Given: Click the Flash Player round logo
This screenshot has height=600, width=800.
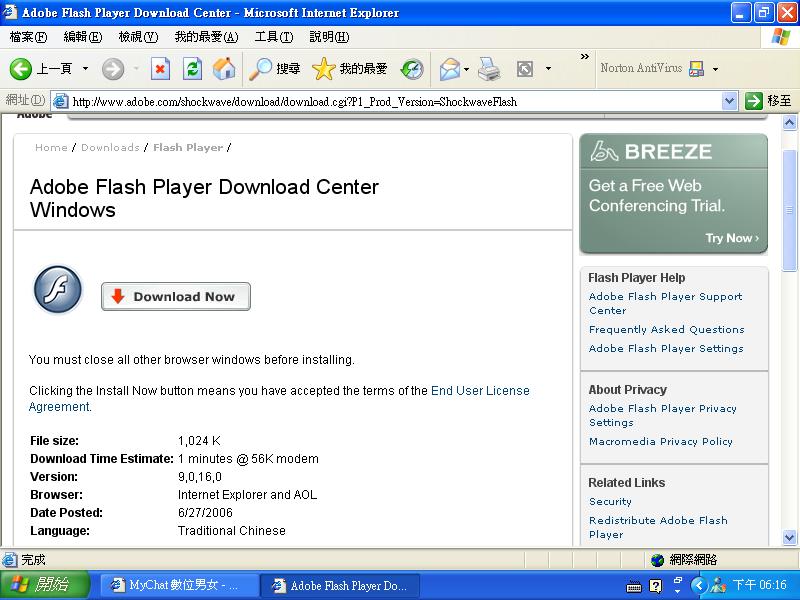Looking at the screenshot, I should pyautogui.click(x=58, y=289).
